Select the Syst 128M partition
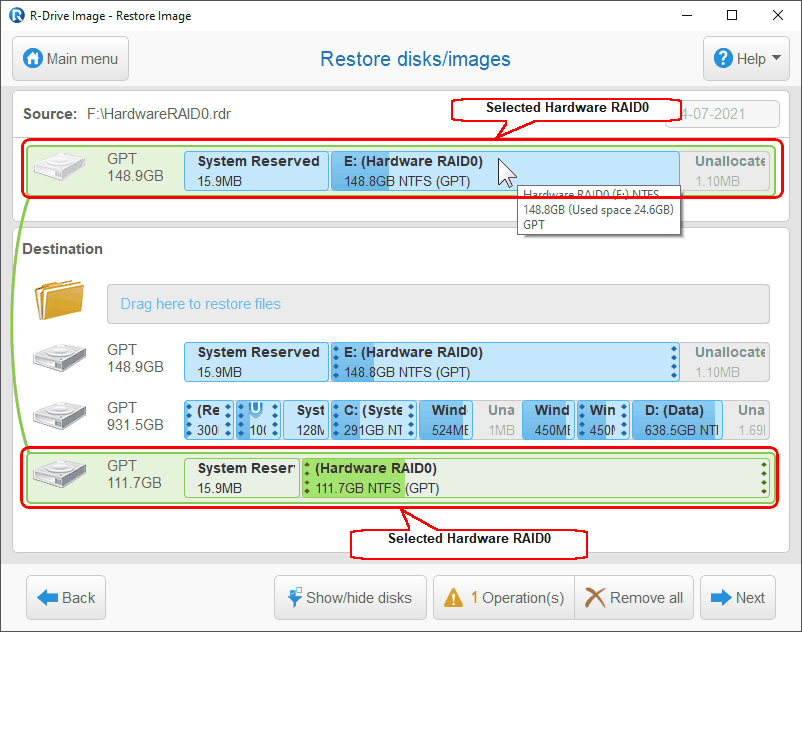Viewport: 802px width, 747px height. (x=306, y=420)
